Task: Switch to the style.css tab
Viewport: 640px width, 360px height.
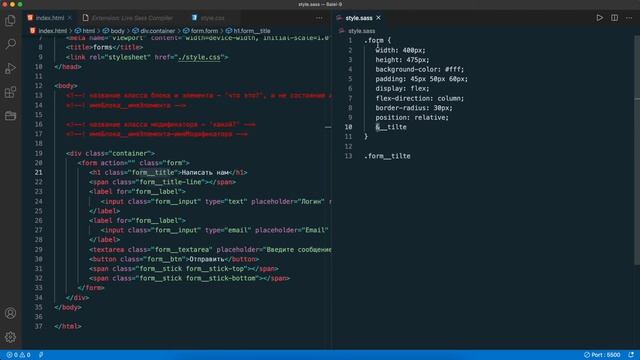Action: 212,18
